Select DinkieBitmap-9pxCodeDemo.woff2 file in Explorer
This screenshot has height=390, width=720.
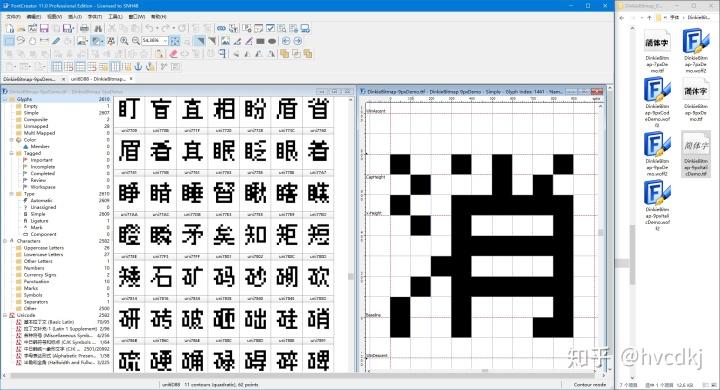(657, 102)
